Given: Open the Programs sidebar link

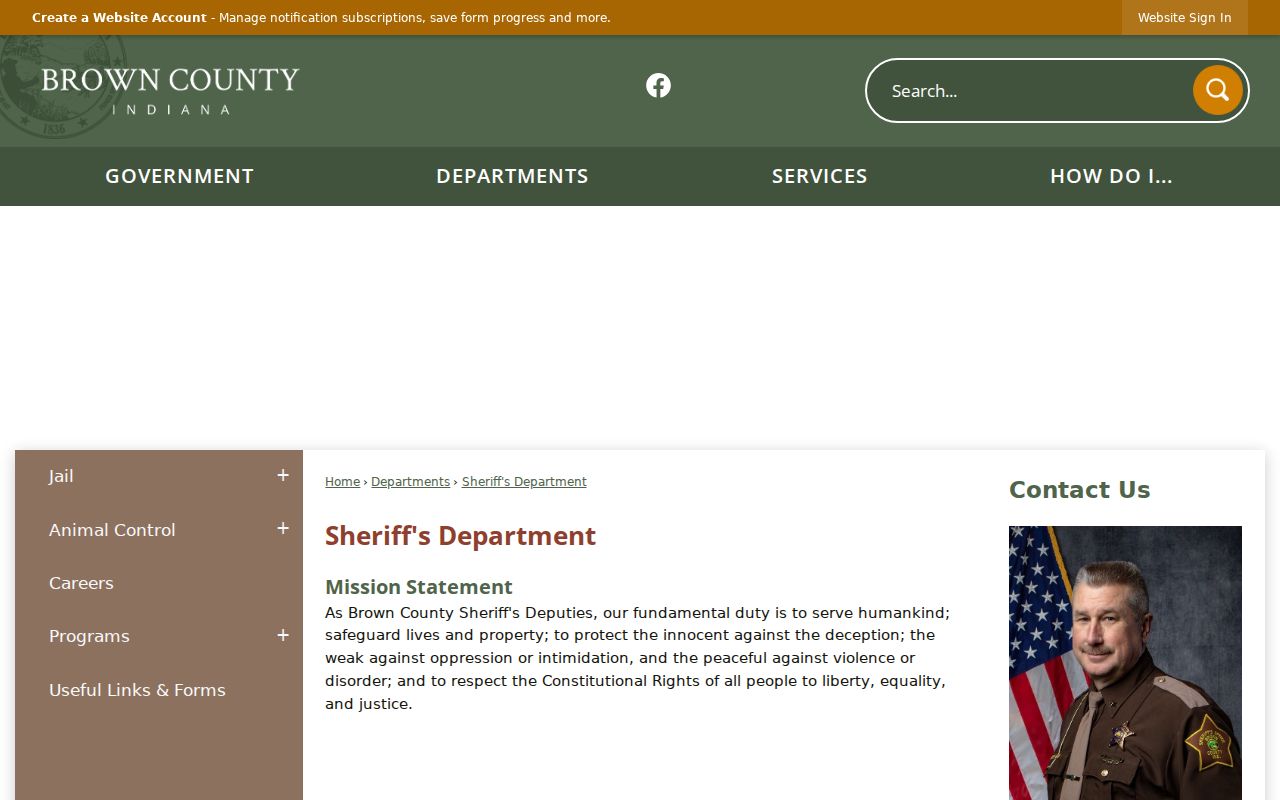Looking at the screenshot, I should point(89,636).
